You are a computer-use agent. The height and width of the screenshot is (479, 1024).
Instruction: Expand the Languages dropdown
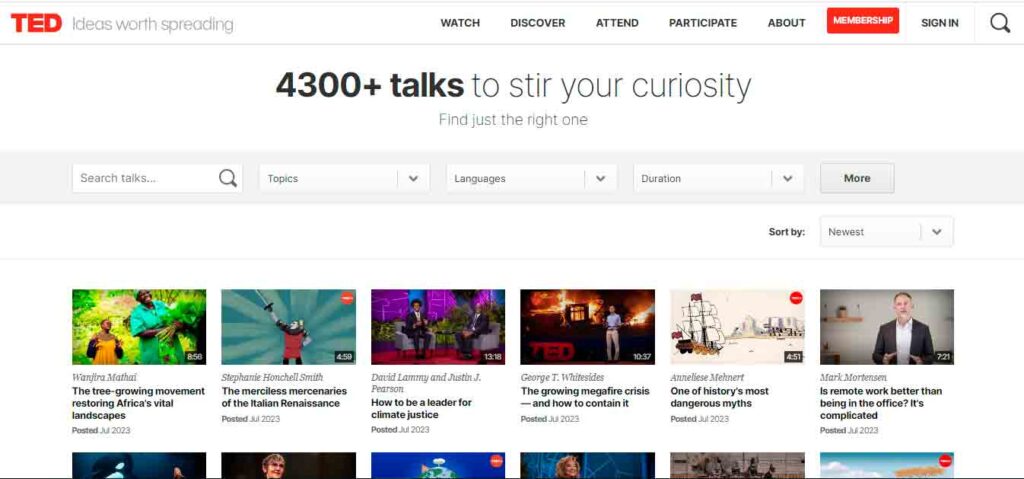pos(531,179)
